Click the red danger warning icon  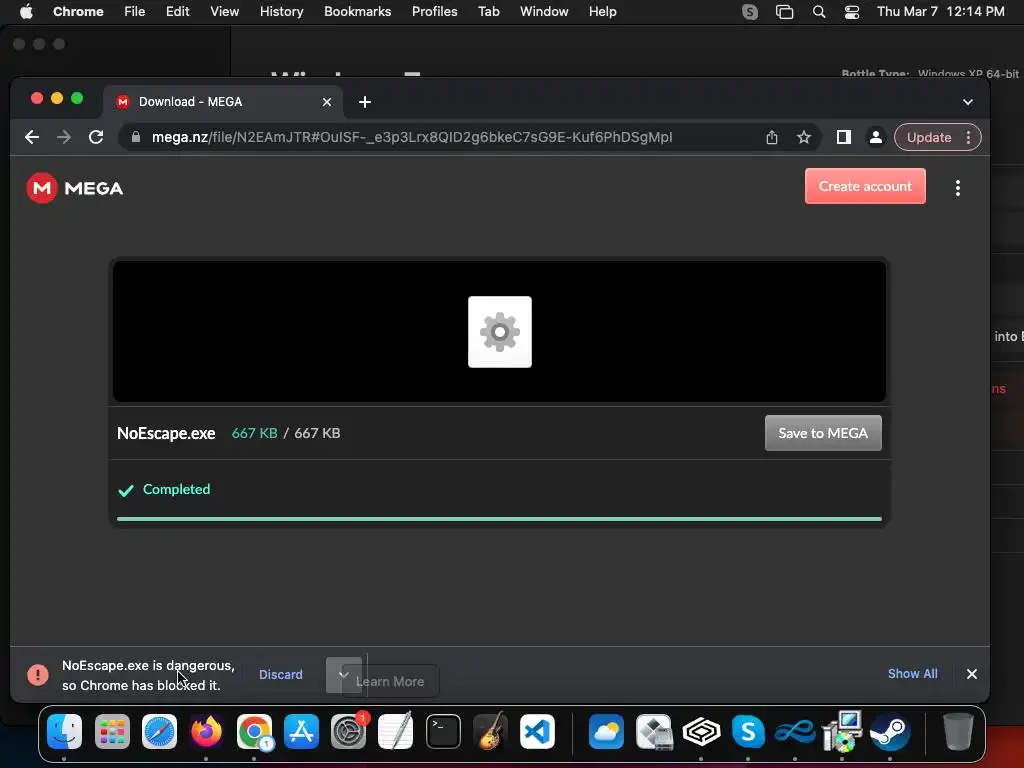38,675
